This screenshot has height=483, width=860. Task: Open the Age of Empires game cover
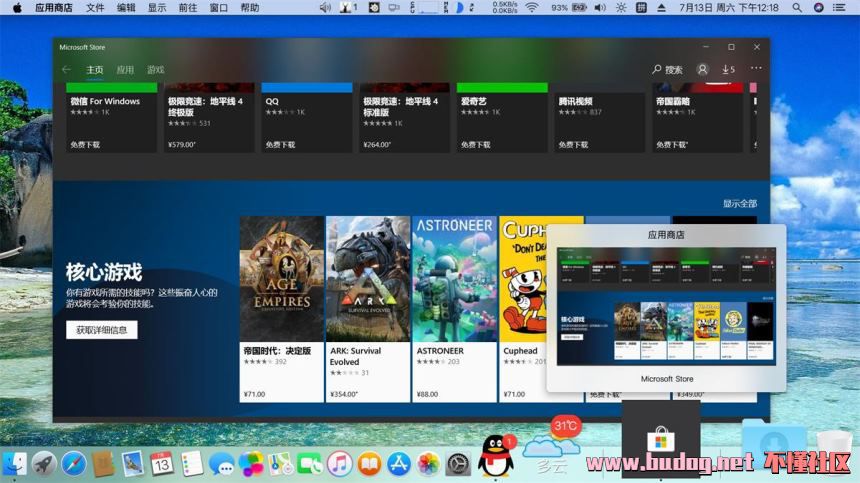pyautogui.click(x=282, y=279)
